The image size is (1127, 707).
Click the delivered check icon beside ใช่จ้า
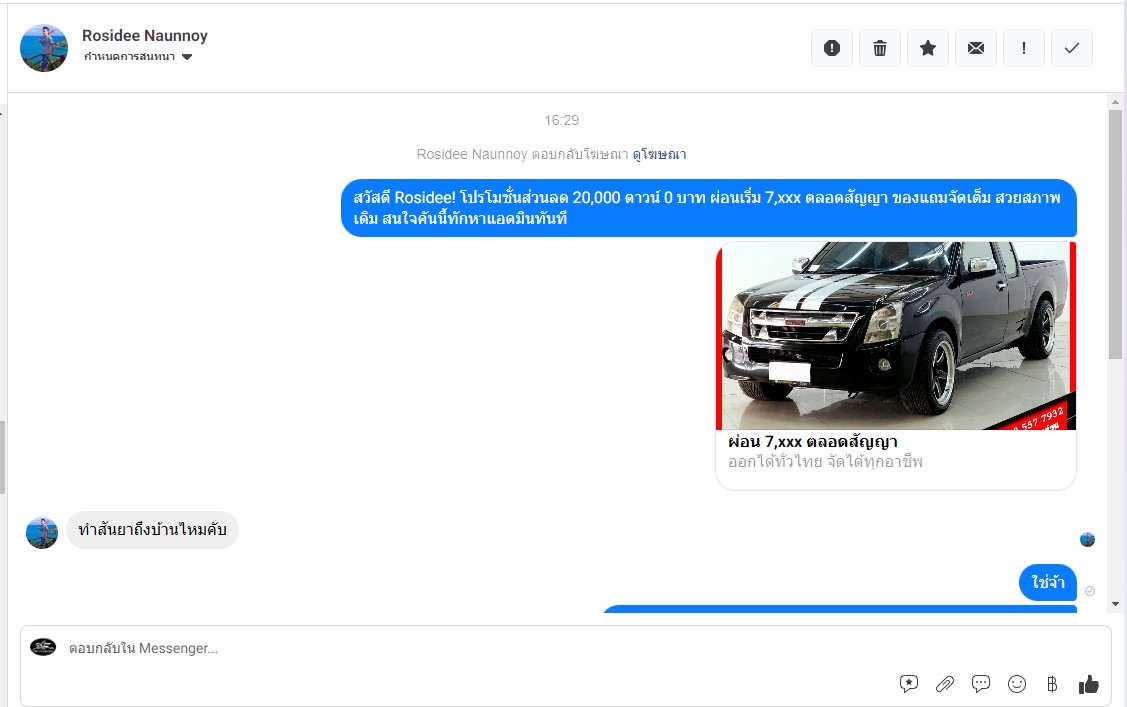coord(1090,591)
